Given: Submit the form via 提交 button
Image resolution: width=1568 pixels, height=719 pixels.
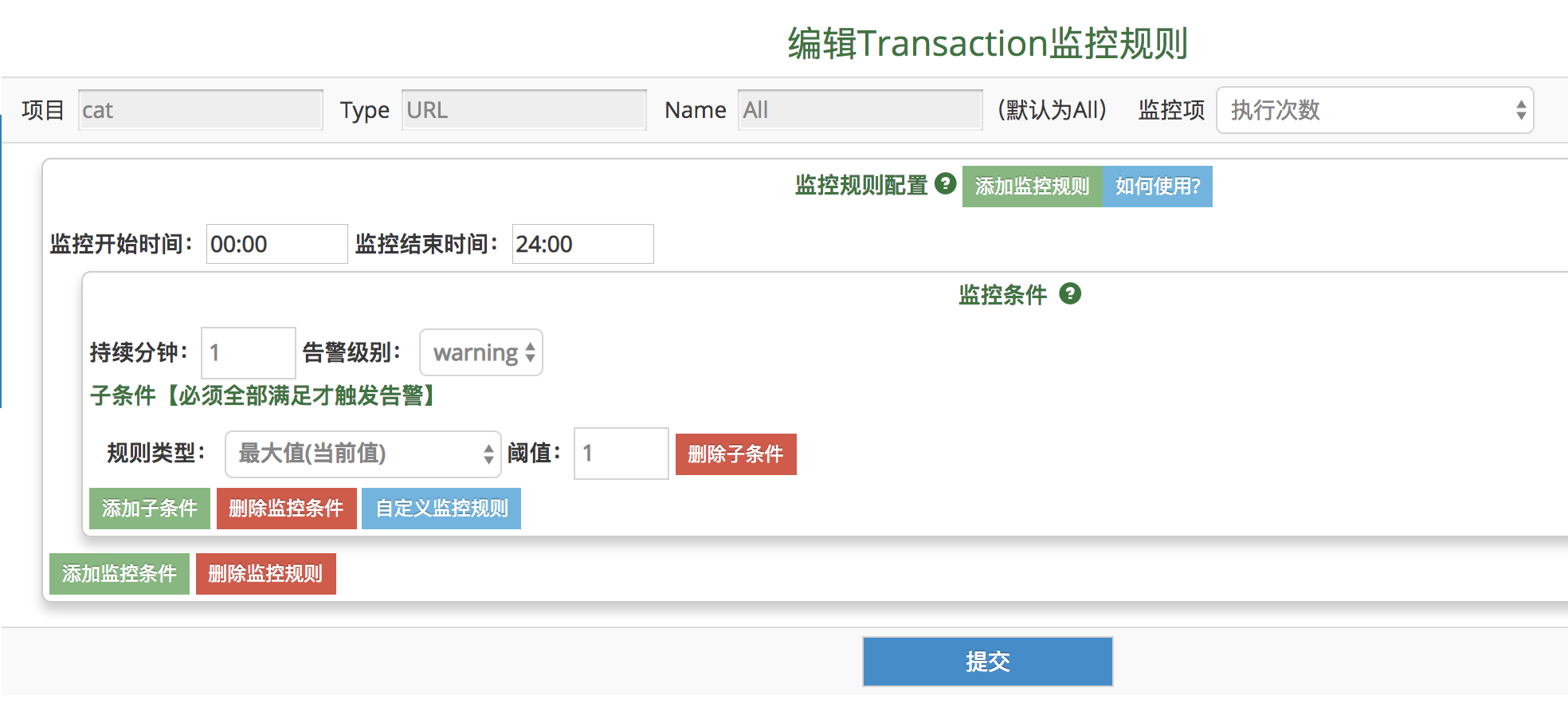Looking at the screenshot, I should coord(986,661).
